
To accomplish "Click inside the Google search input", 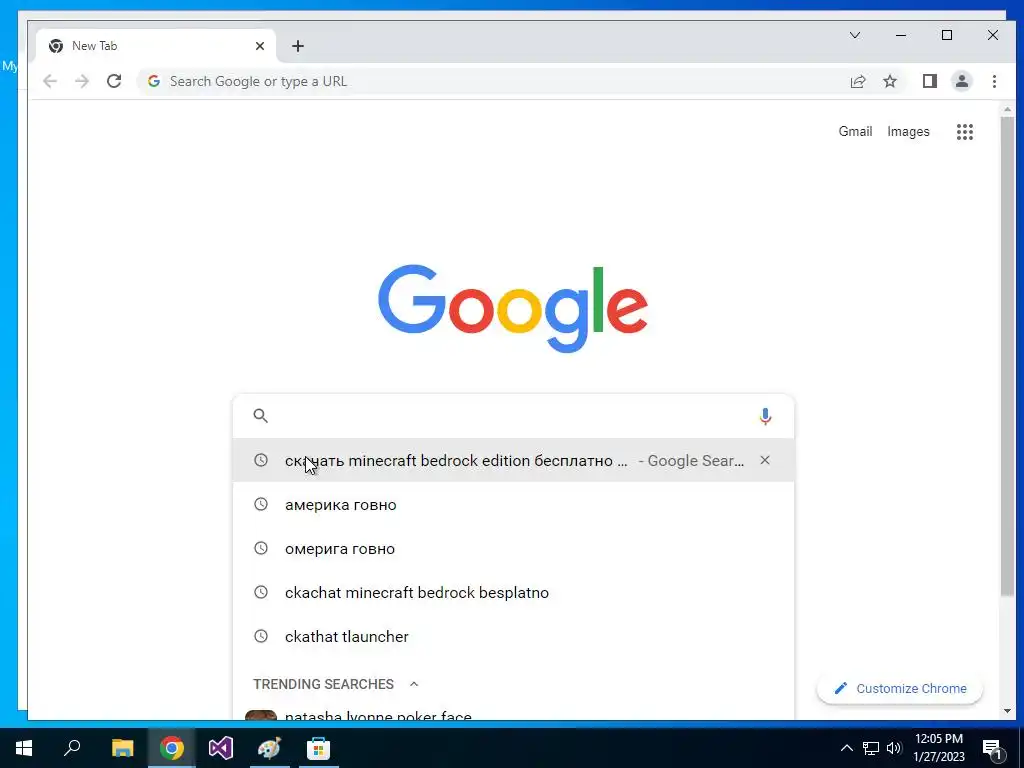I will click(x=513, y=416).
